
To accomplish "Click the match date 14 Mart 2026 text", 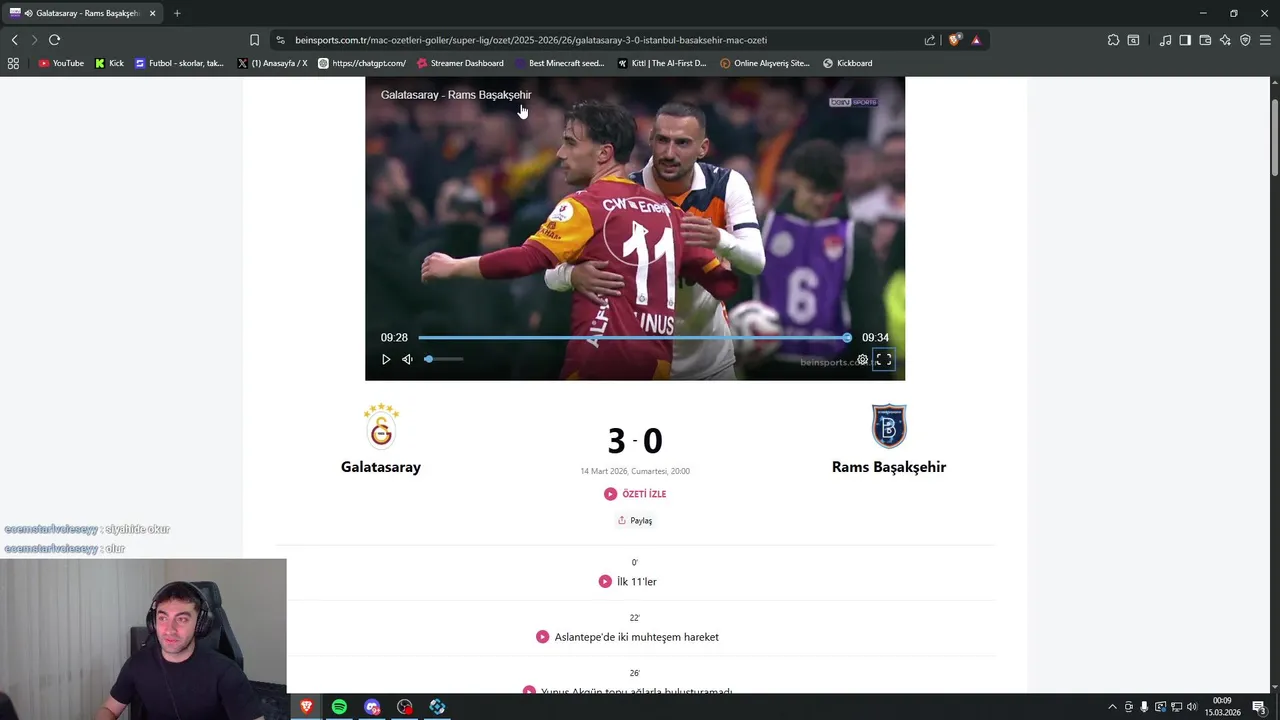I will (x=635, y=471).
